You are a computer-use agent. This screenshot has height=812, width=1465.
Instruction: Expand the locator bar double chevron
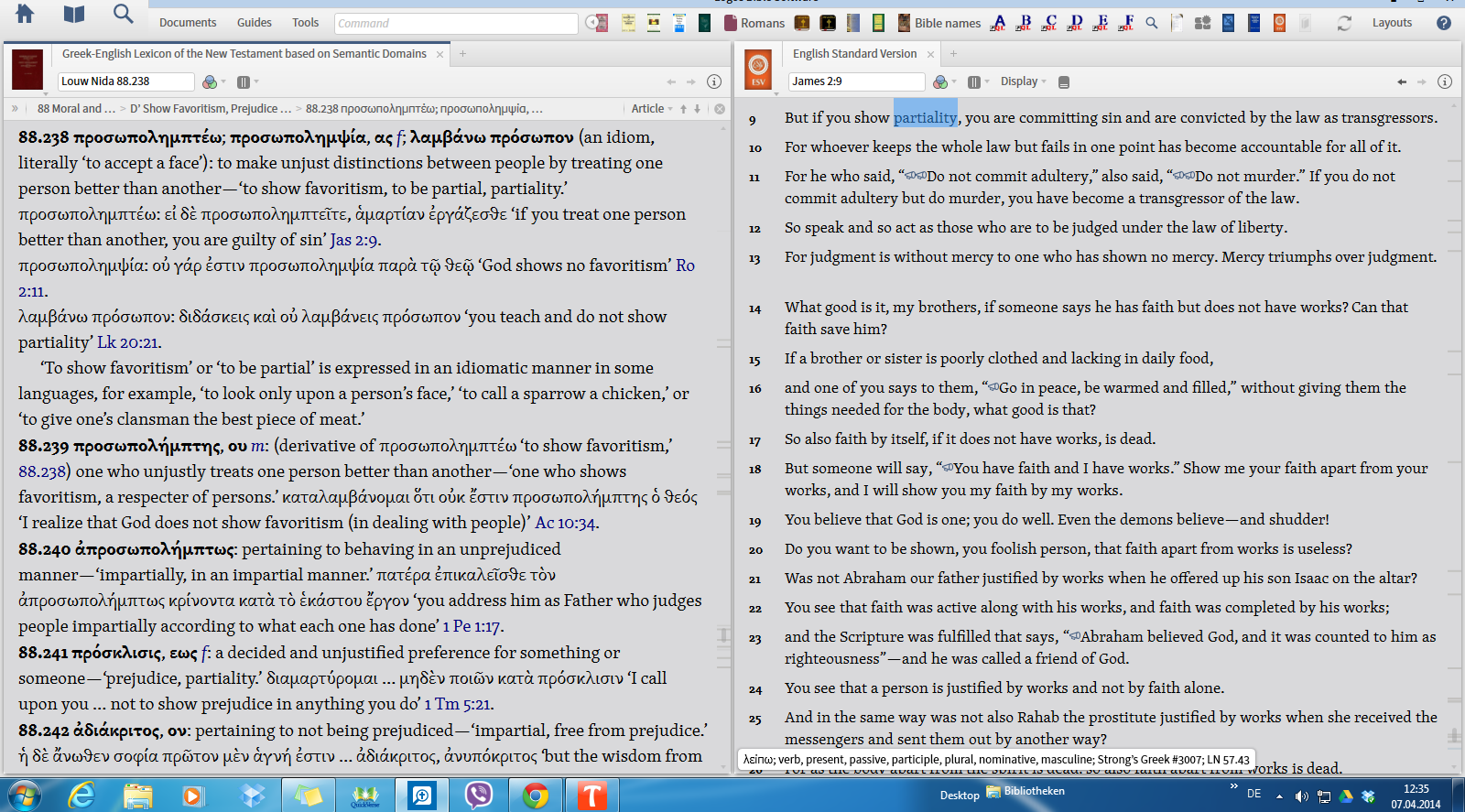pyautogui.click(x=15, y=108)
